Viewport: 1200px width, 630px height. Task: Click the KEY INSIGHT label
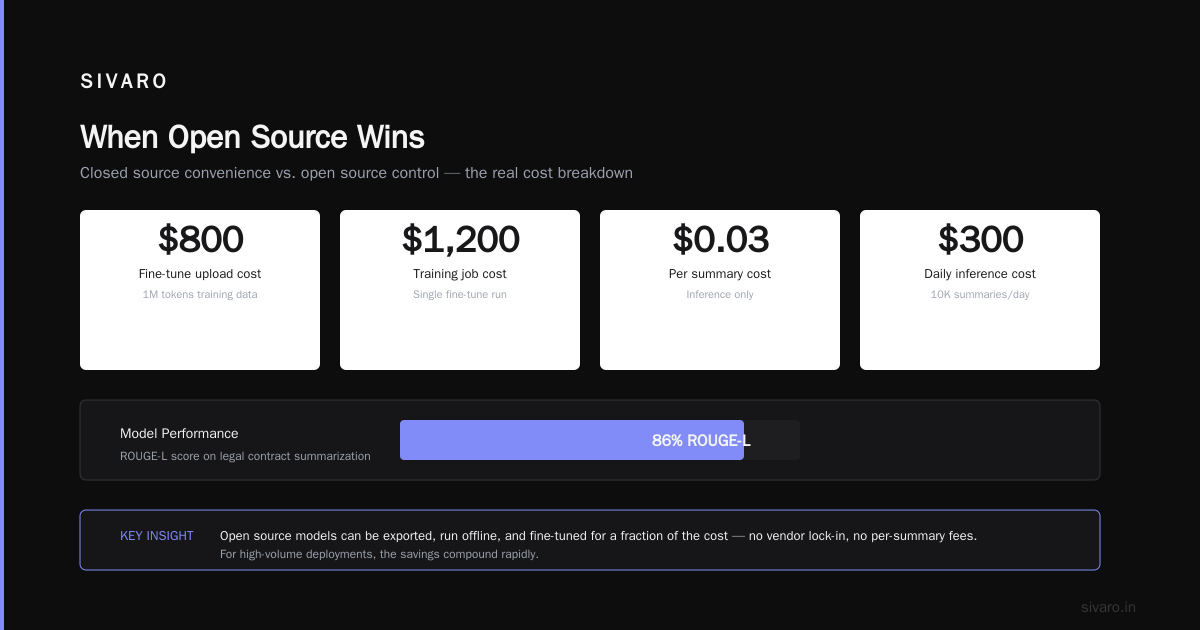pos(157,536)
